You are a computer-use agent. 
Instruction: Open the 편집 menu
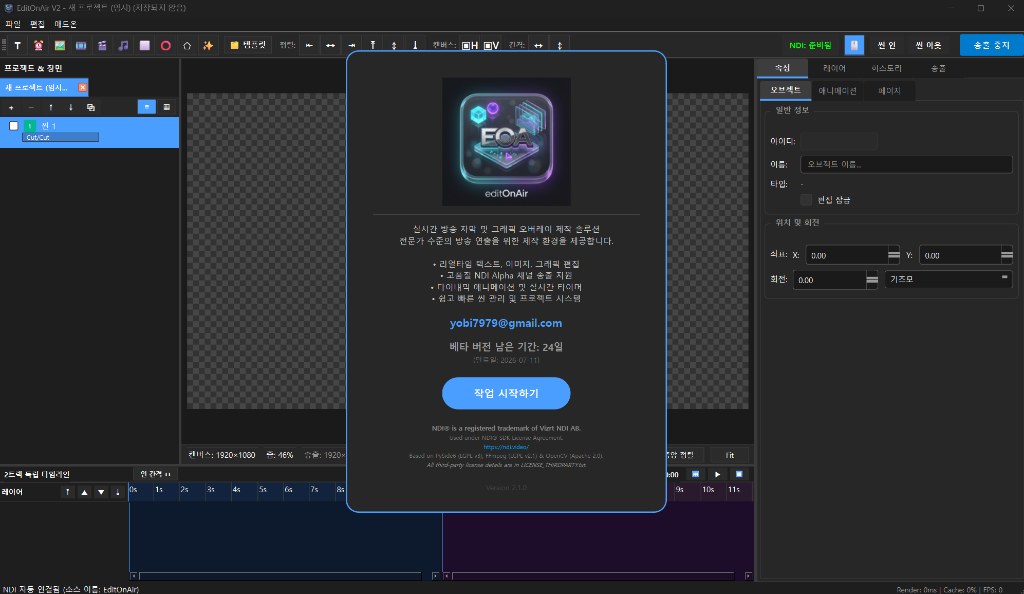[37, 24]
